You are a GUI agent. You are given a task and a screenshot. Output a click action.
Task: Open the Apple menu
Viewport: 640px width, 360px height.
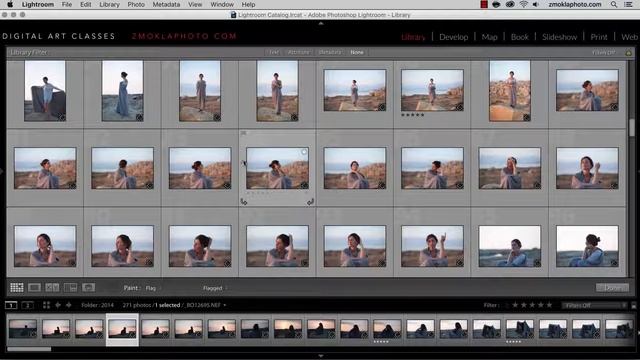(x=10, y=4)
